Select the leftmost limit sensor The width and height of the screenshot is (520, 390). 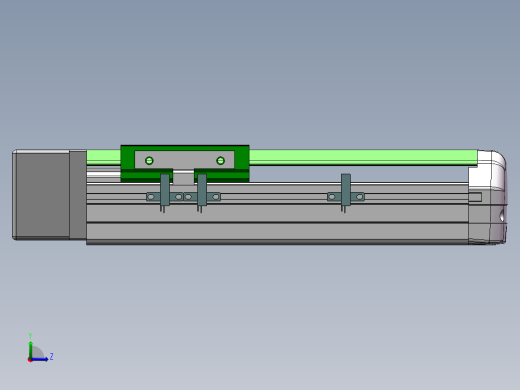click(165, 193)
